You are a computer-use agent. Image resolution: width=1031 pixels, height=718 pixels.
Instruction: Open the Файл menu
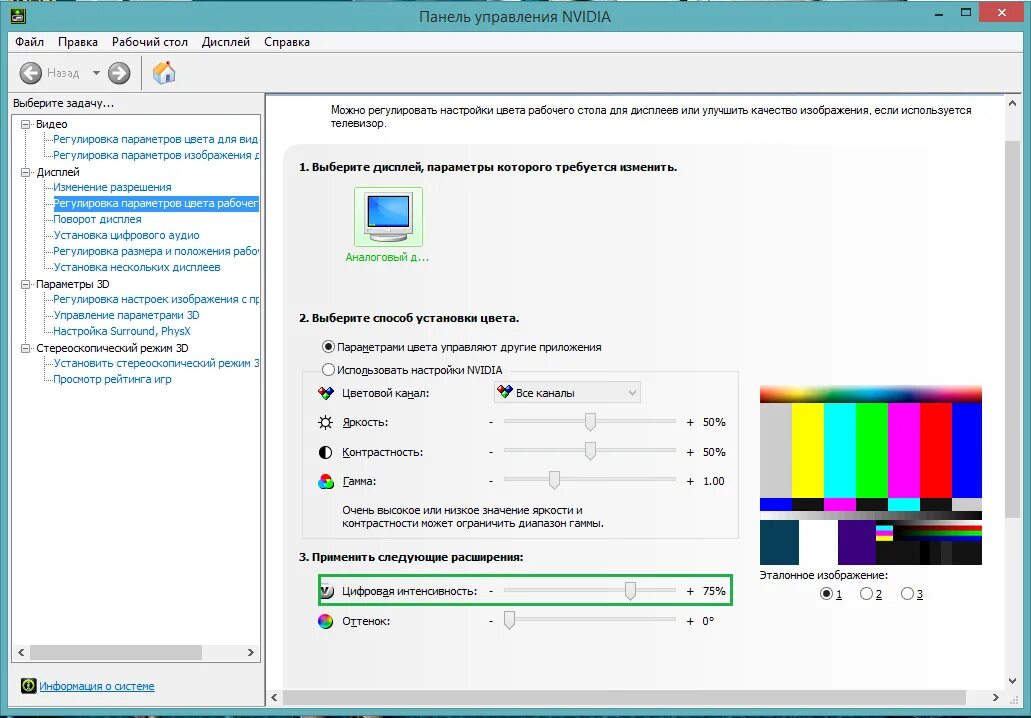pos(30,41)
